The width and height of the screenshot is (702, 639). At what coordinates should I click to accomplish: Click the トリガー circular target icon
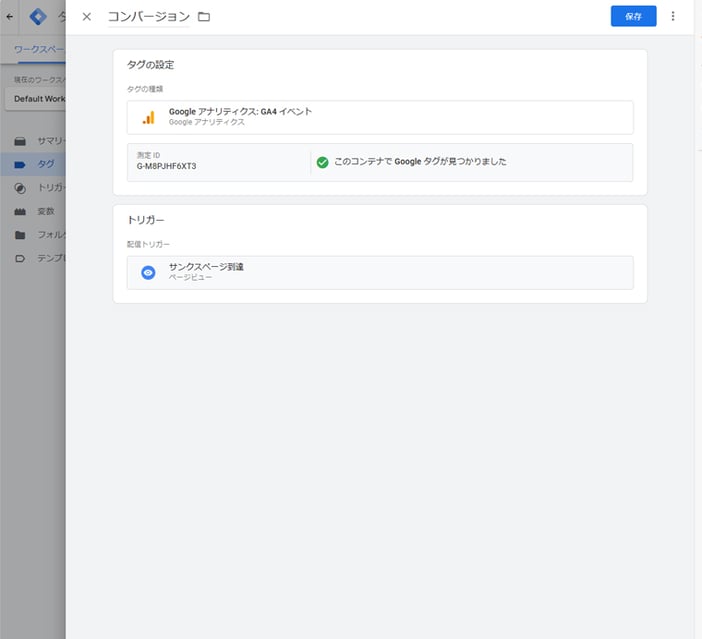pyautogui.click(x=20, y=188)
